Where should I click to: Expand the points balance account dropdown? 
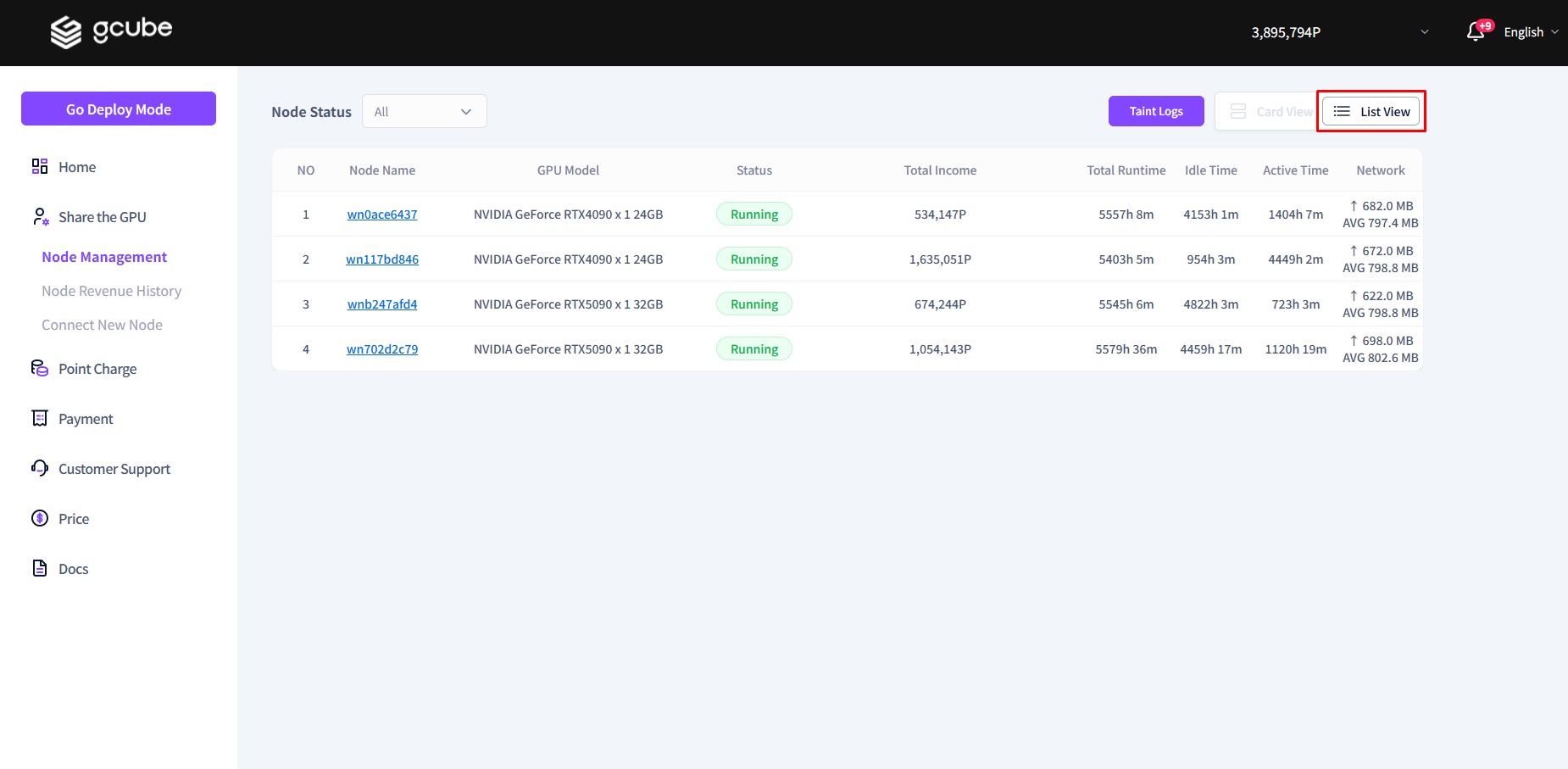pos(1424,32)
